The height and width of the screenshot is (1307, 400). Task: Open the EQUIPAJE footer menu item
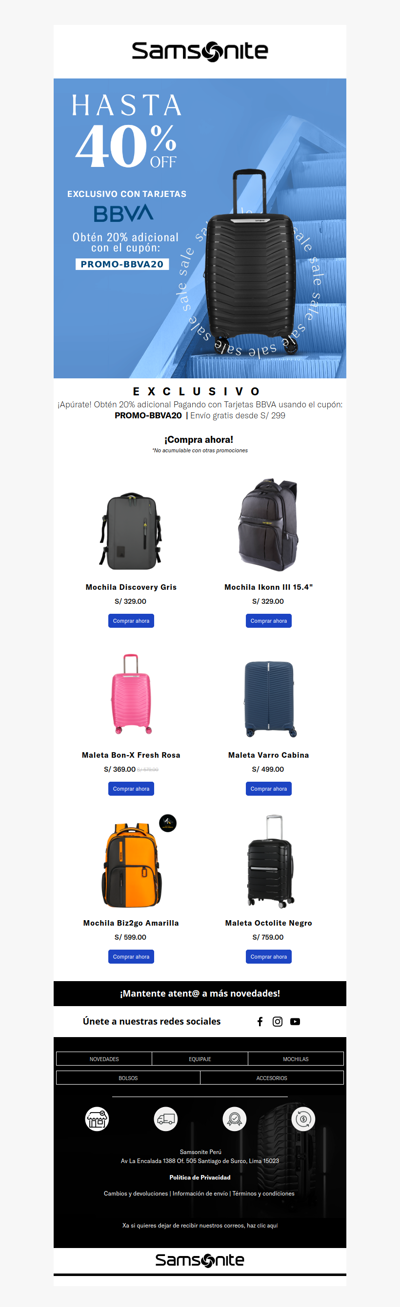[200, 1058]
